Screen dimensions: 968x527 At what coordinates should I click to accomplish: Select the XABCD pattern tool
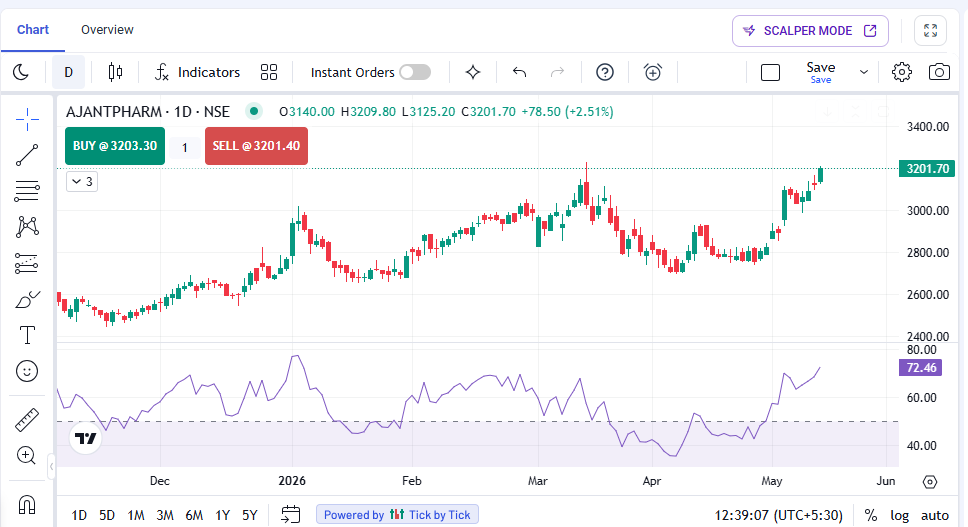[27, 226]
